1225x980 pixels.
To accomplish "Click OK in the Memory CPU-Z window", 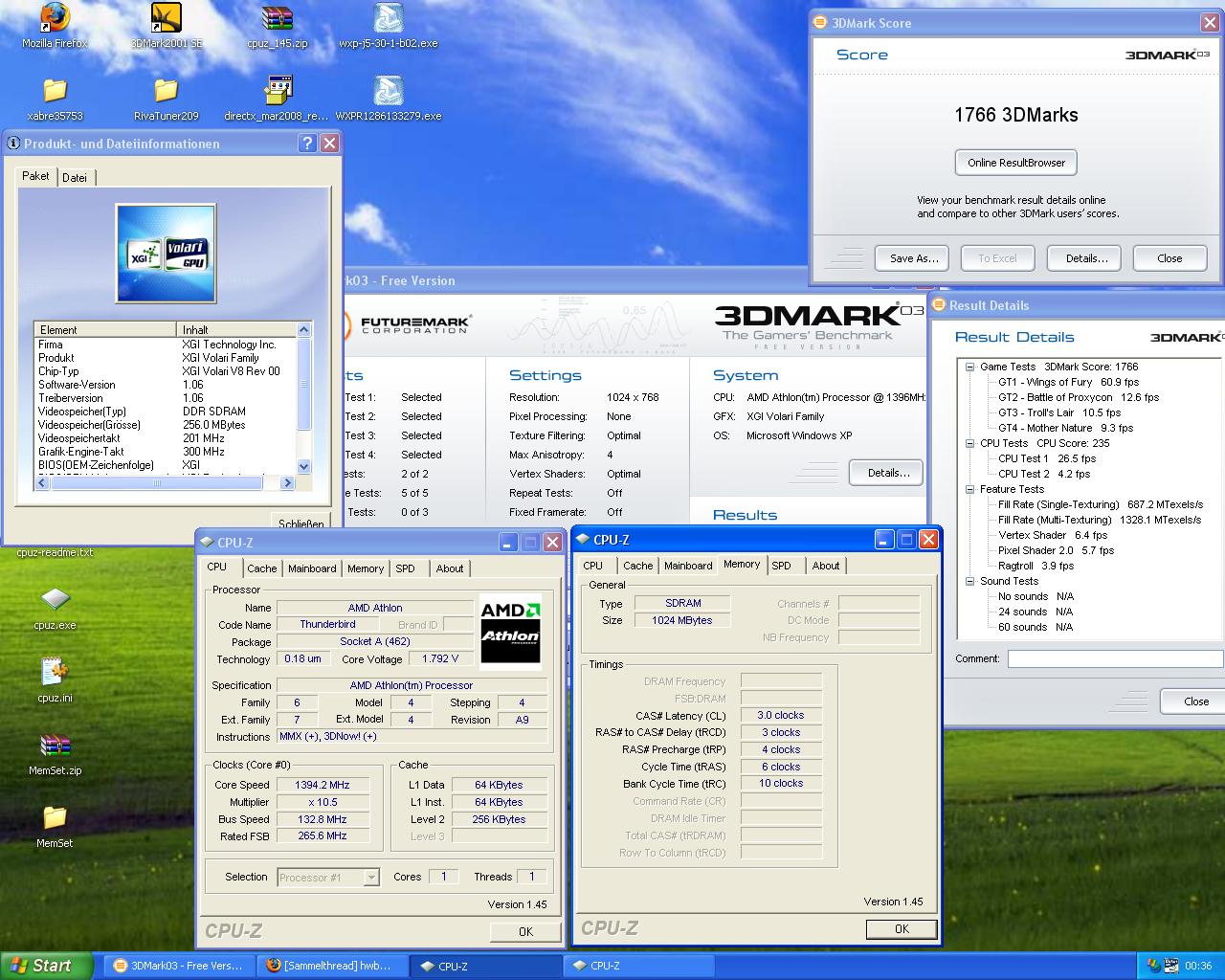I will pyautogui.click(x=902, y=928).
